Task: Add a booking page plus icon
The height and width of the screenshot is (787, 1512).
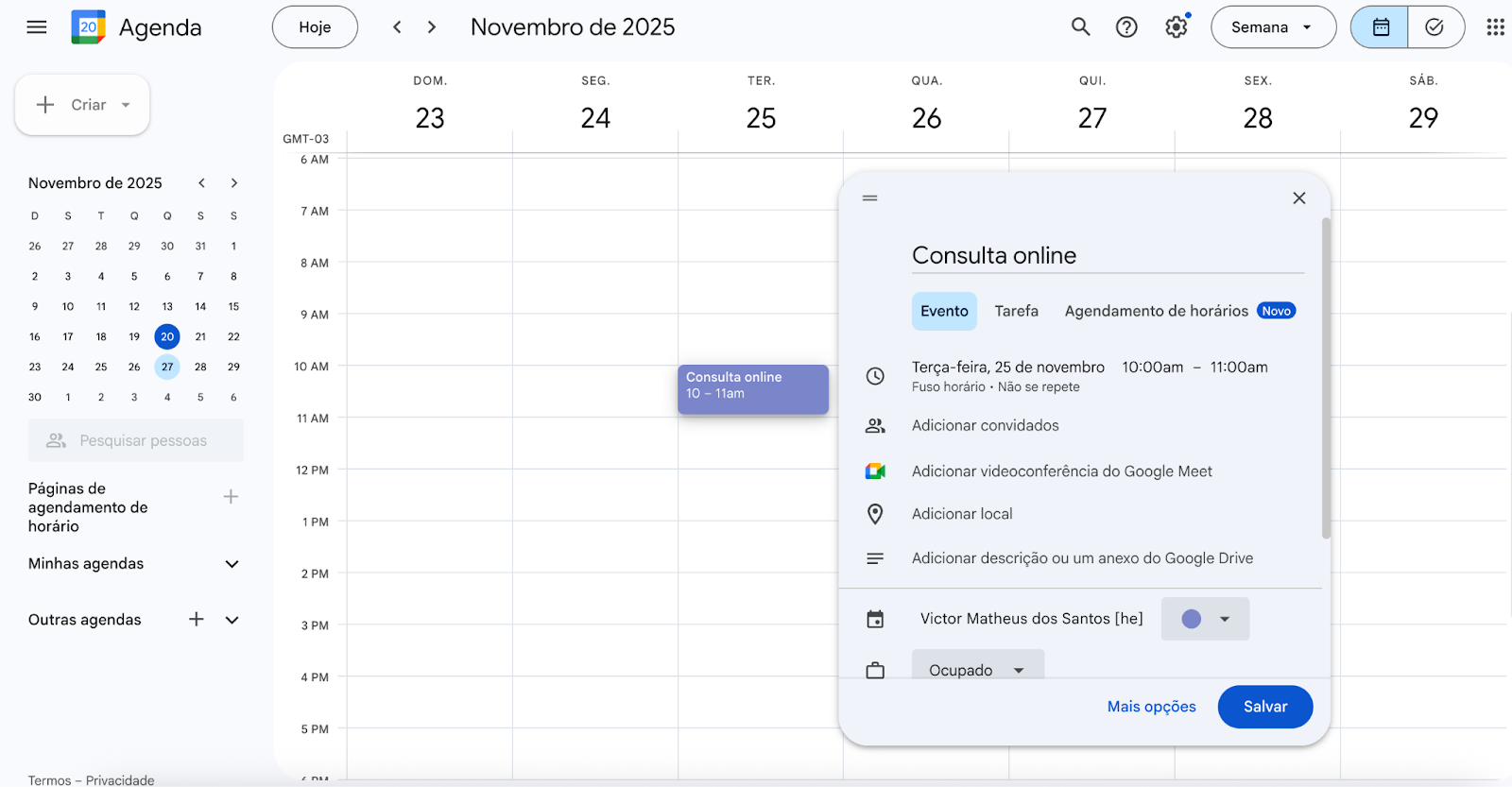Action: click(x=231, y=497)
